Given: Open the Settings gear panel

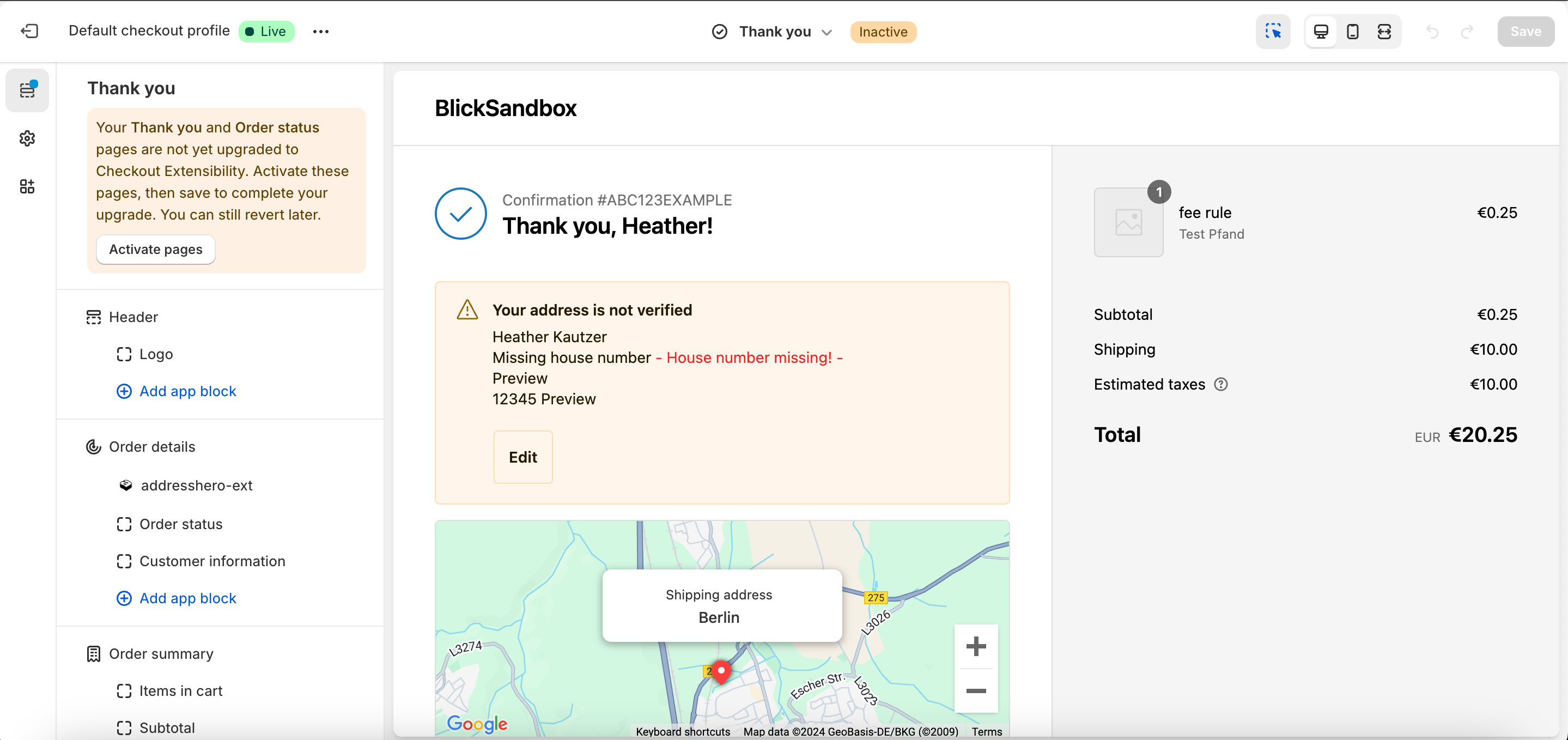Looking at the screenshot, I should (x=27, y=138).
